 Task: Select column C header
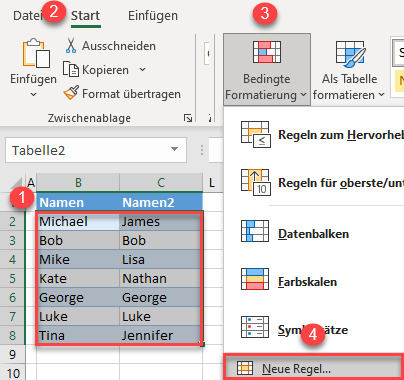[x=161, y=182]
